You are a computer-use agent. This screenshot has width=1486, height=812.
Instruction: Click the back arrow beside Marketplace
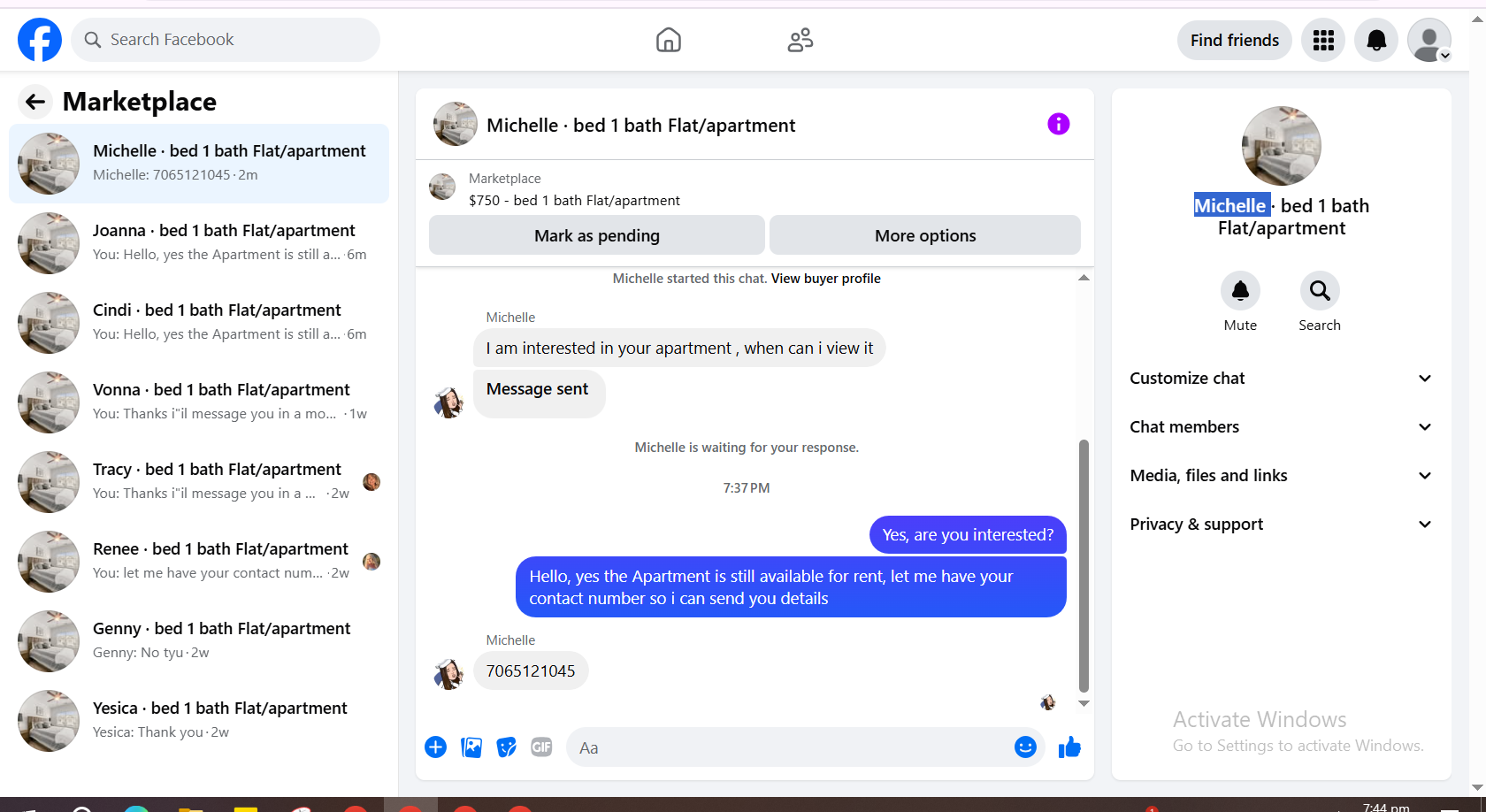pyautogui.click(x=35, y=102)
